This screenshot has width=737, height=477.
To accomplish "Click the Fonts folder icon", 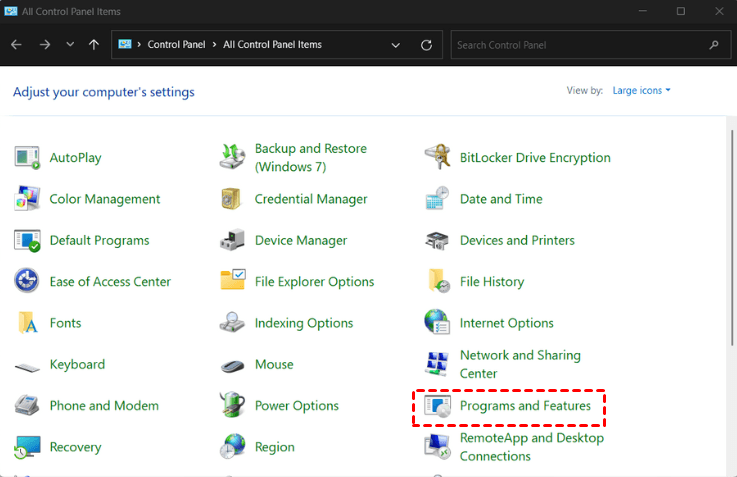I will [27, 323].
